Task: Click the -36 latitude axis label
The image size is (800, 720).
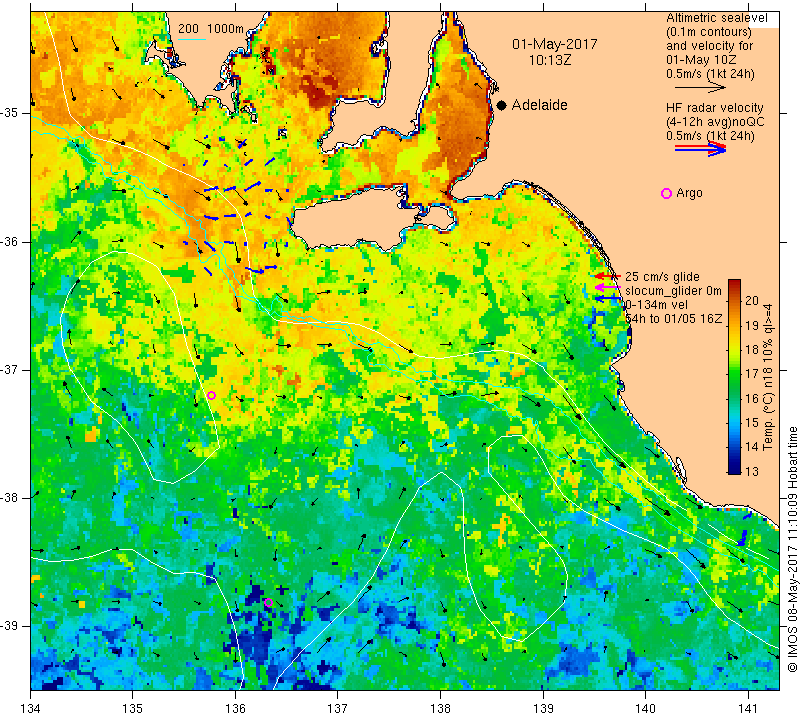Action: [10, 241]
